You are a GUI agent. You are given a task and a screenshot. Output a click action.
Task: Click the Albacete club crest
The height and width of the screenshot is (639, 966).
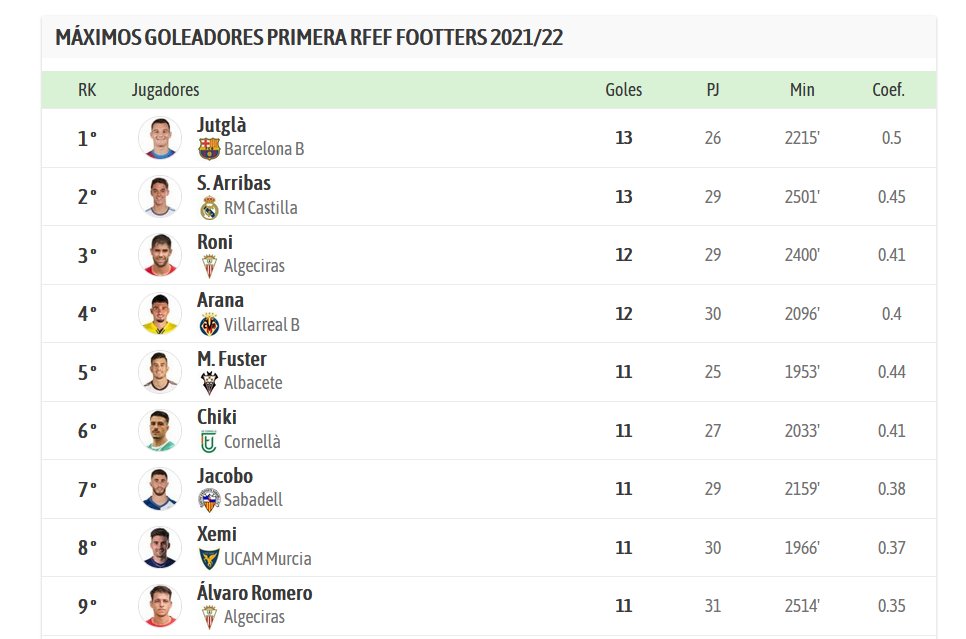[209, 383]
